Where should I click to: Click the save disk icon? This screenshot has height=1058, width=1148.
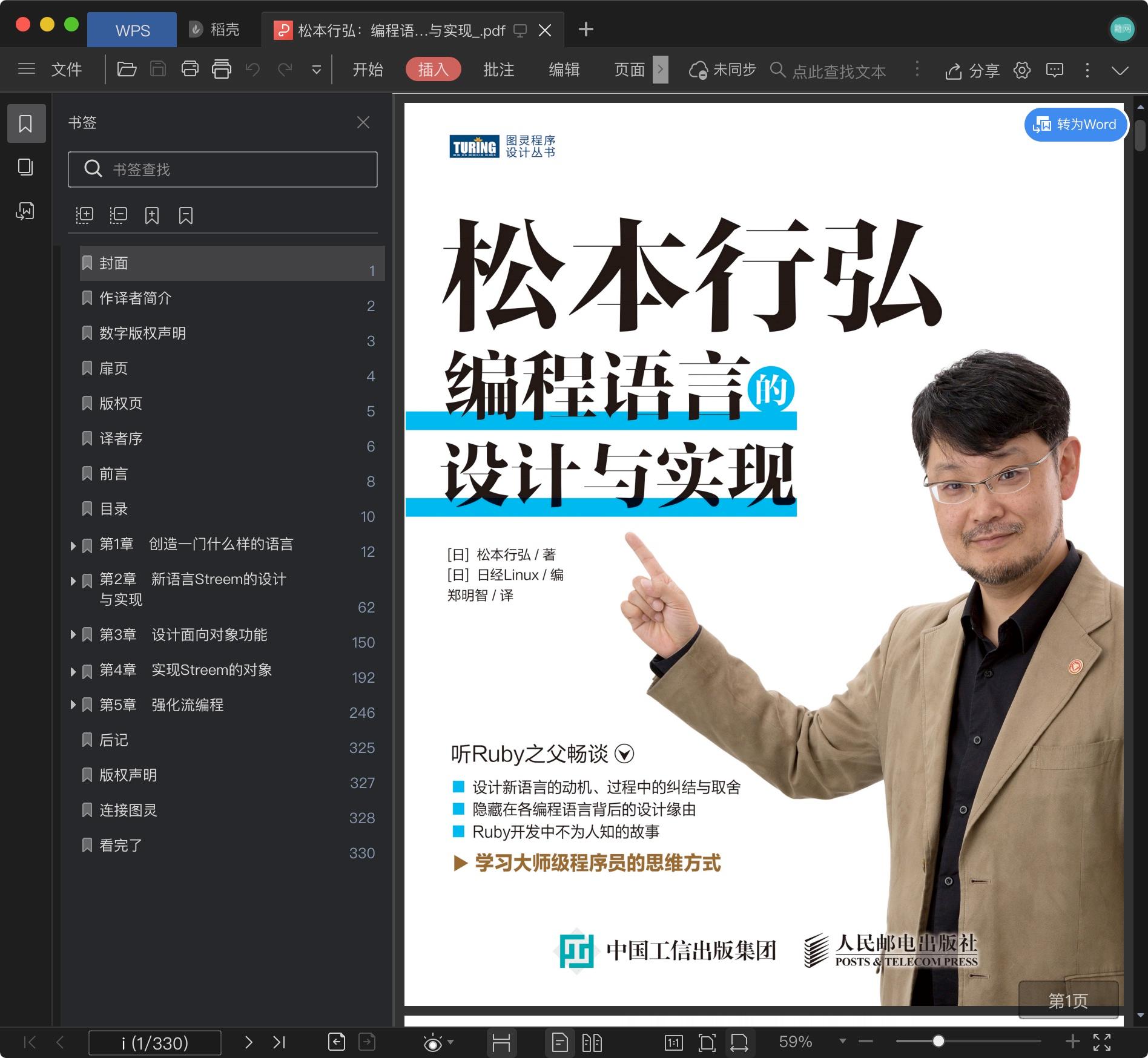click(x=158, y=69)
